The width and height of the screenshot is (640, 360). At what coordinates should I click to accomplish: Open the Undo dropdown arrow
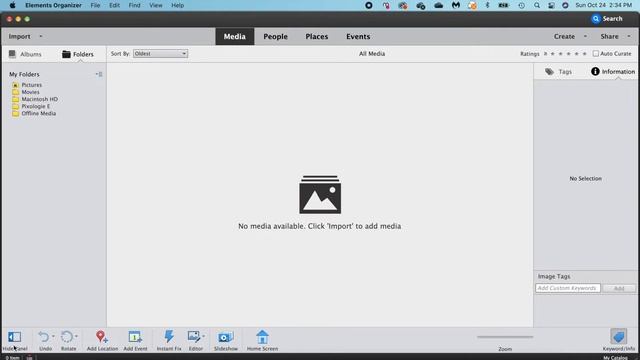(53, 336)
